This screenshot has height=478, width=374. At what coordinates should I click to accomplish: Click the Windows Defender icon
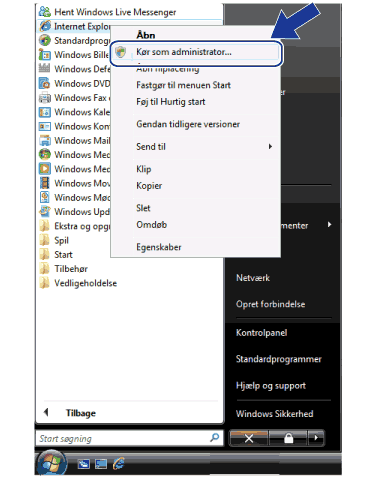coord(44,69)
